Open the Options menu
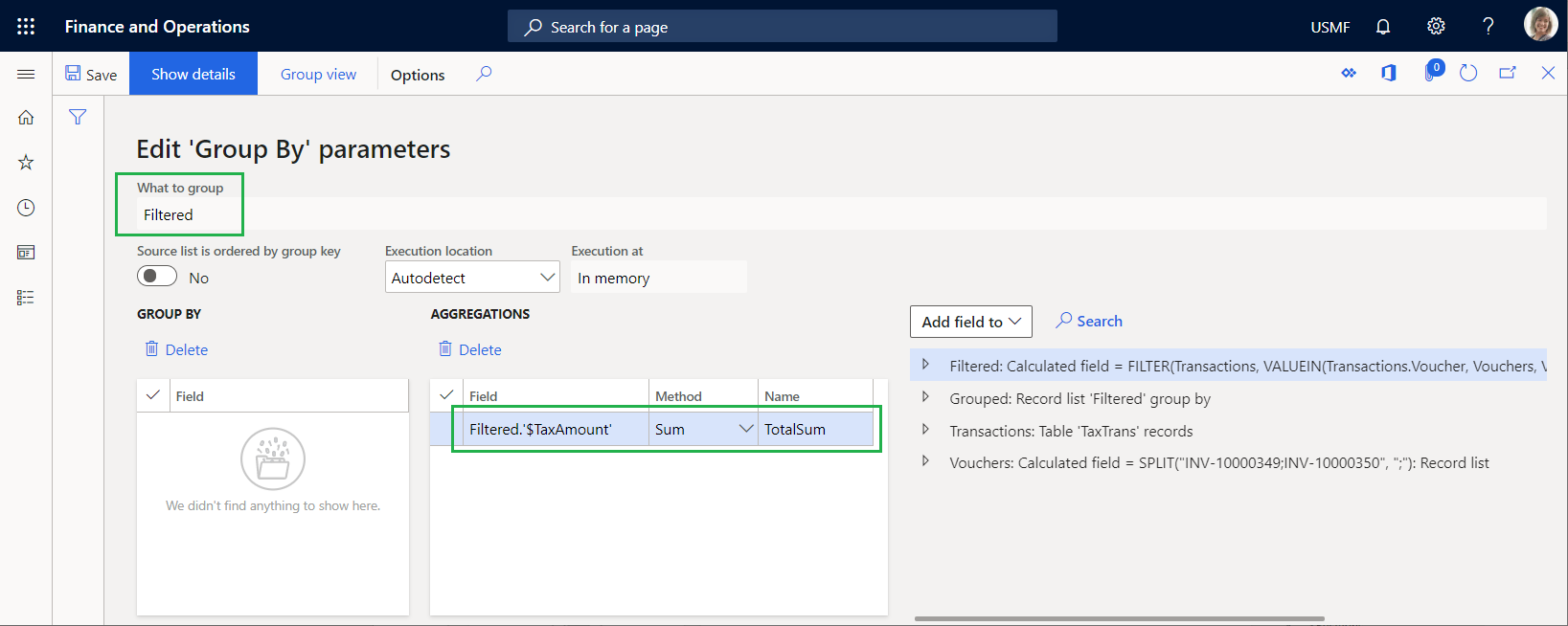The image size is (1568, 626). tap(418, 75)
